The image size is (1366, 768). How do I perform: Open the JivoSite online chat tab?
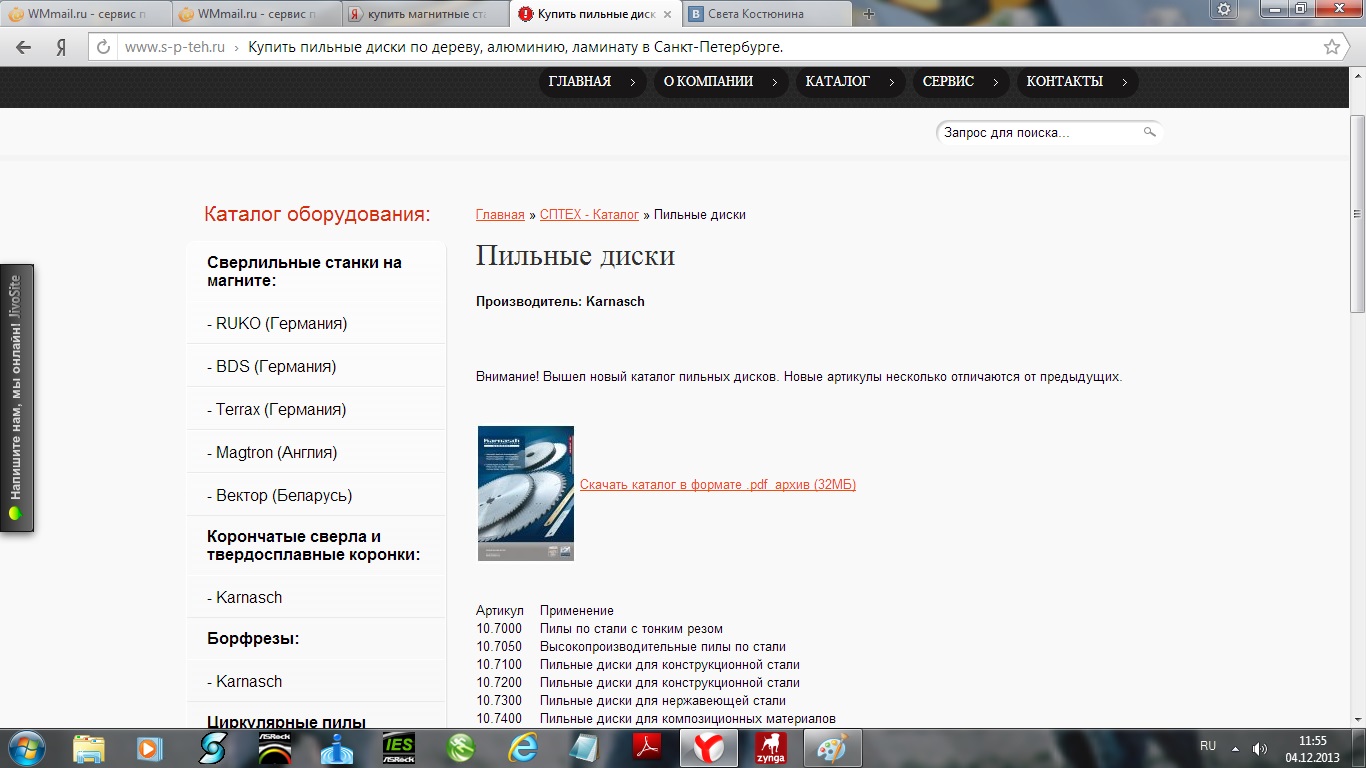17,398
